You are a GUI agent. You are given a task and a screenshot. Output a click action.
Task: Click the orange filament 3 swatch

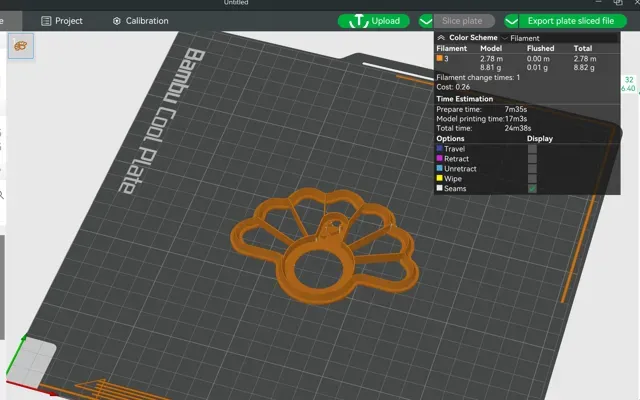[440, 58]
